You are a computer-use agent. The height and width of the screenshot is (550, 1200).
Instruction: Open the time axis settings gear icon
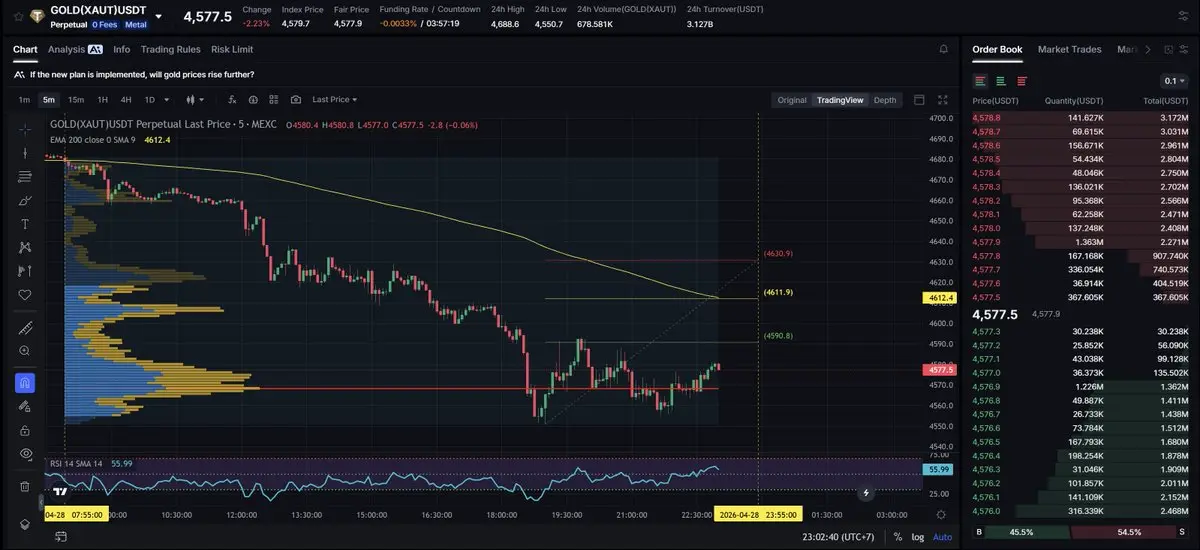tap(941, 514)
